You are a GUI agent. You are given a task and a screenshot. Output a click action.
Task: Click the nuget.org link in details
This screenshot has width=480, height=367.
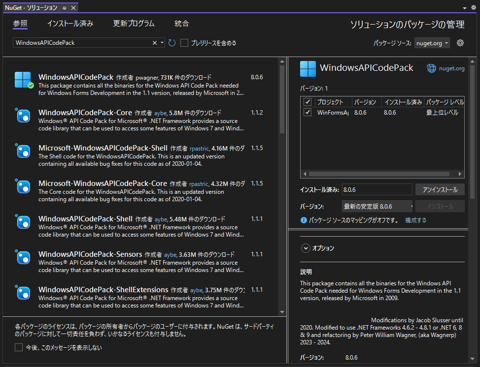click(x=452, y=69)
